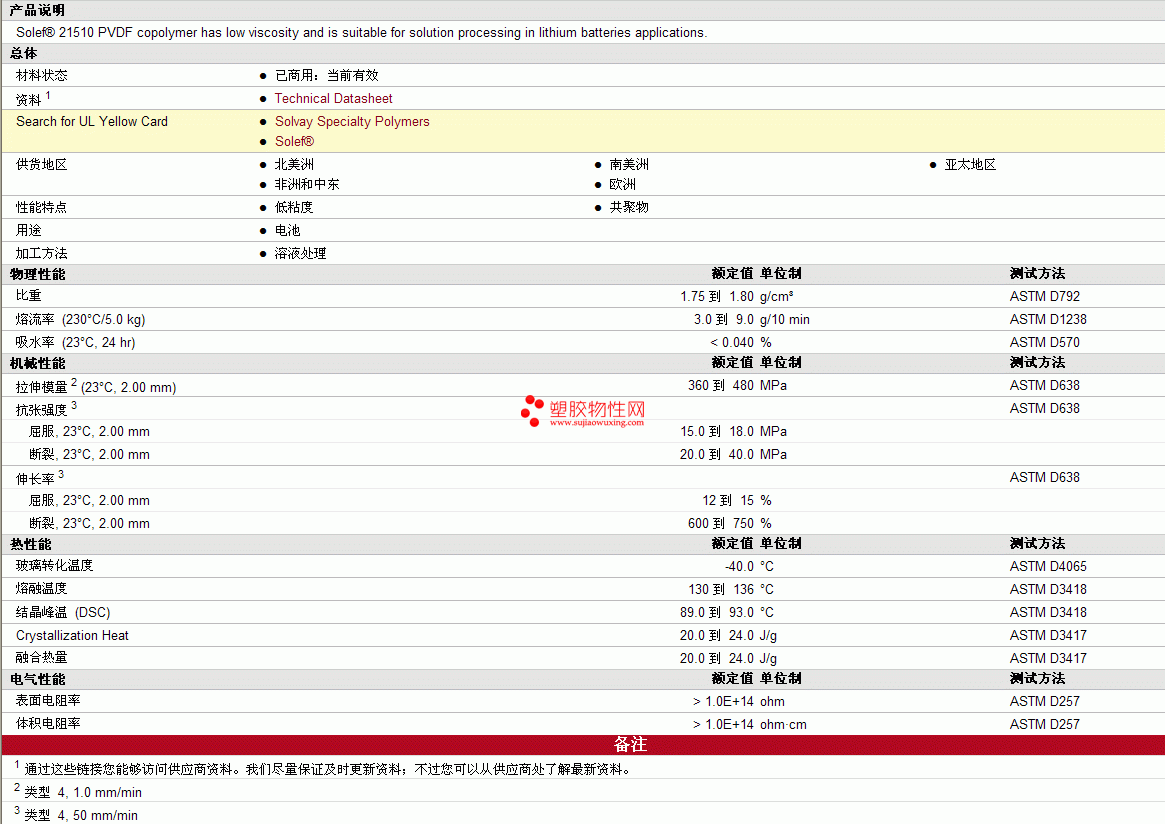1165x824 pixels.
Task: Click the Solef 21510 PVDF copolymer description
Action: pos(361,33)
